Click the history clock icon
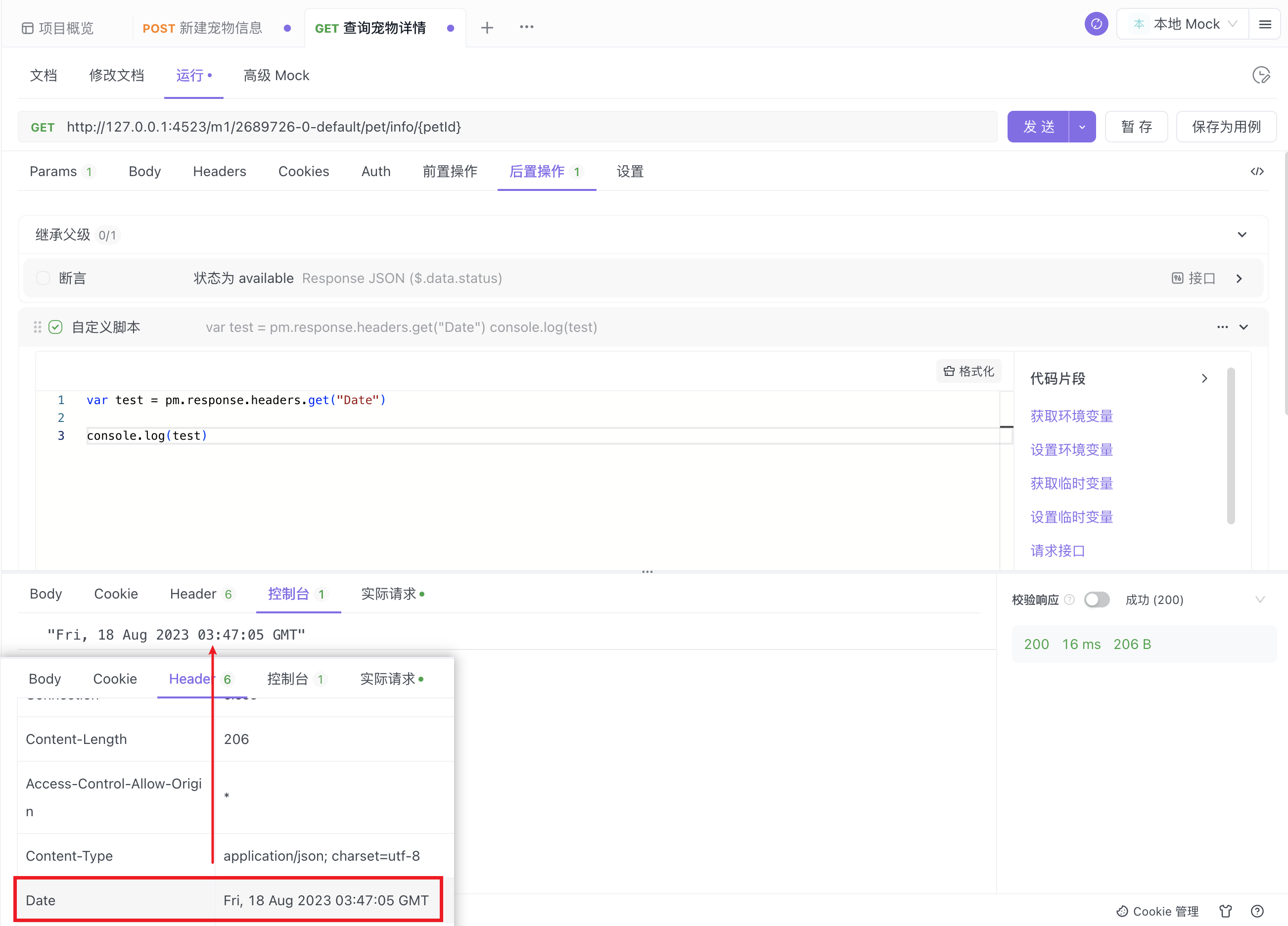This screenshot has width=1288, height=926. pyautogui.click(x=1261, y=76)
